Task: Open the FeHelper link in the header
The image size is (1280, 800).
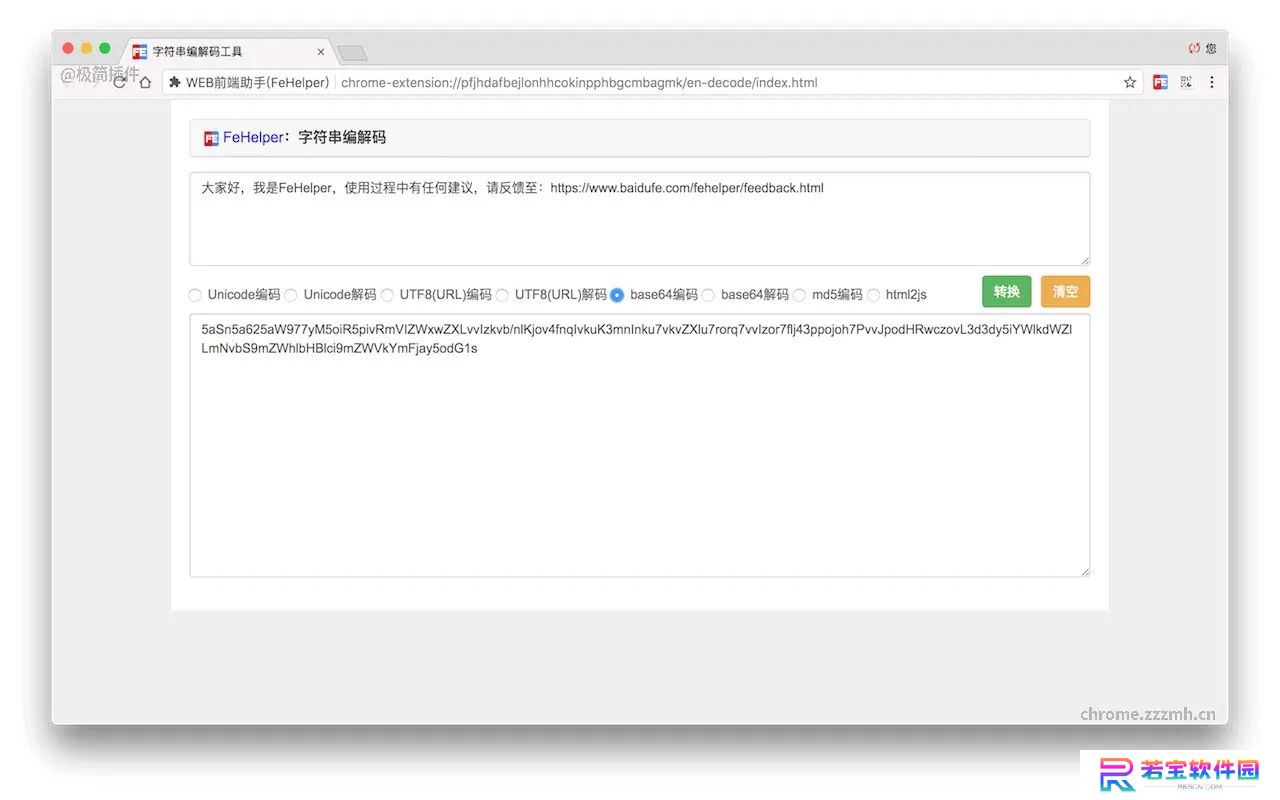Action: click(x=253, y=138)
